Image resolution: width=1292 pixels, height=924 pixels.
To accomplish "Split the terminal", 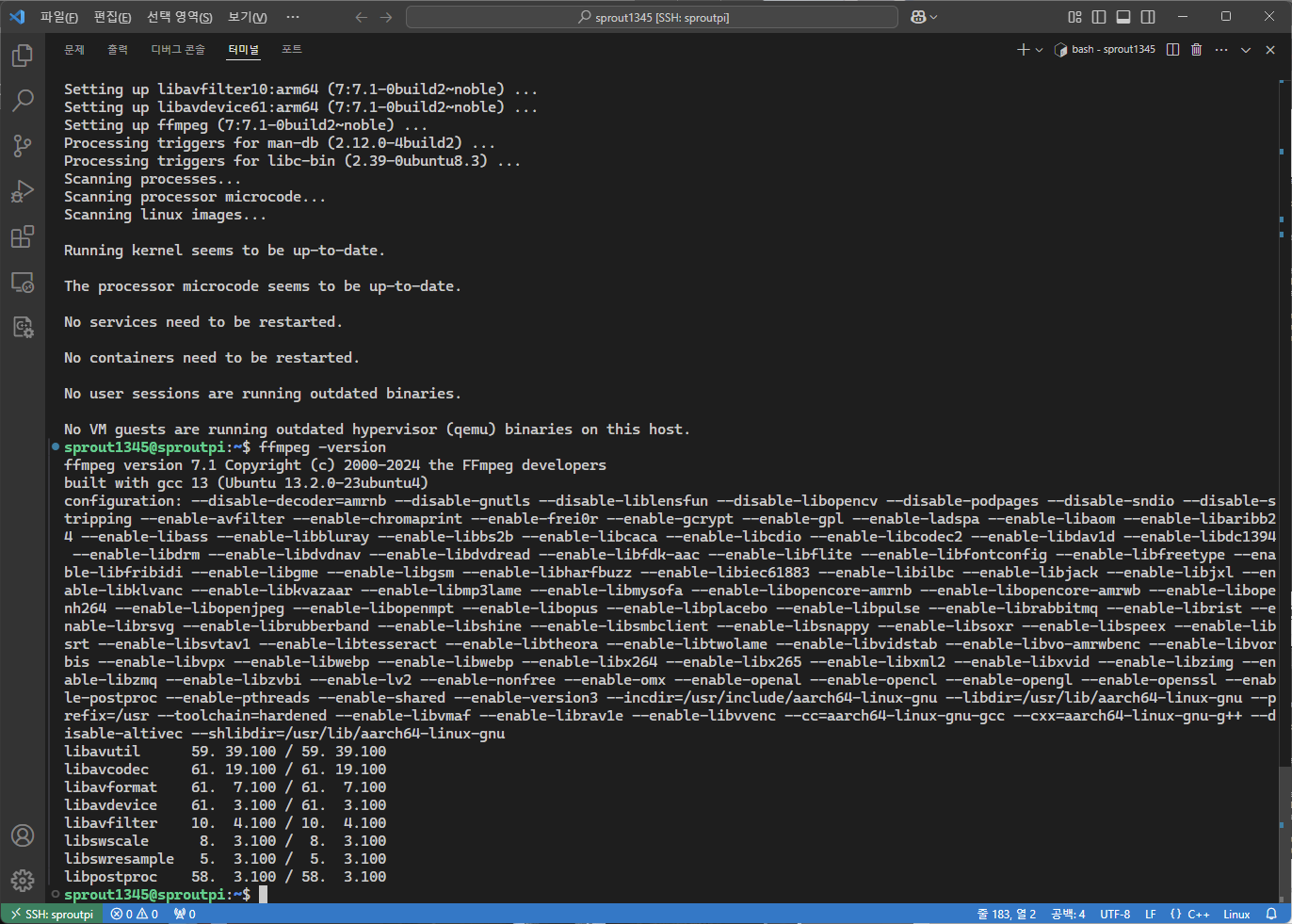I will pos(1172,49).
